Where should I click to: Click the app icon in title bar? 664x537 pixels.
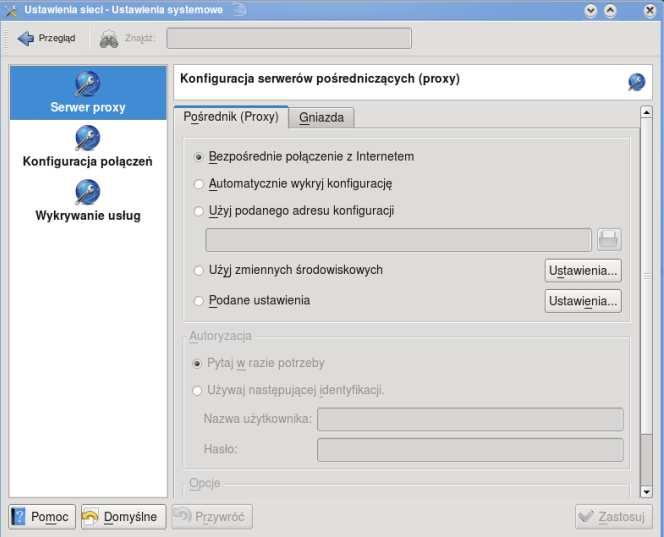10,10
